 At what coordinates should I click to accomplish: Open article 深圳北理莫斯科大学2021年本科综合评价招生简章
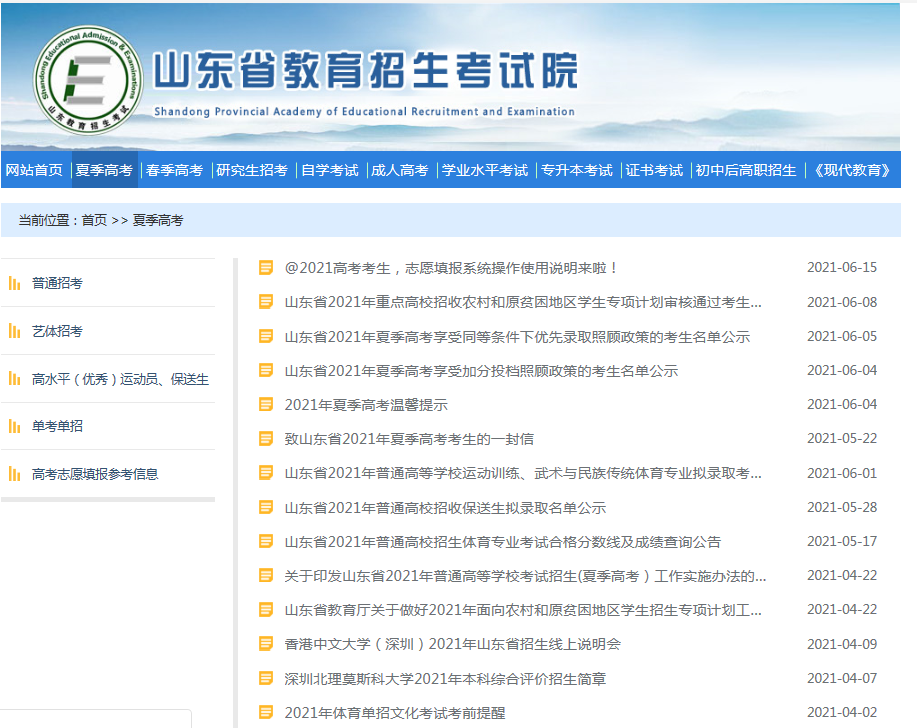(x=445, y=678)
